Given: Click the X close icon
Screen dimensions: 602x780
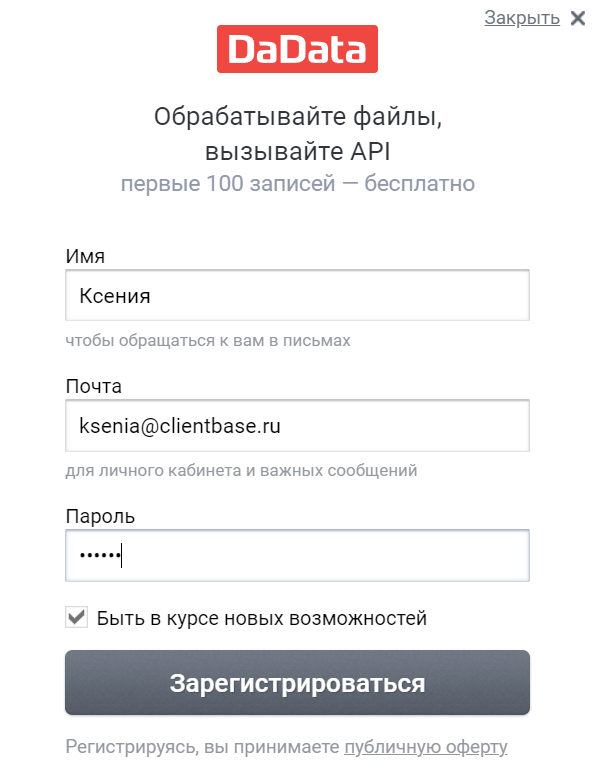Looking at the screenshot, I should click(x=577, y=18).
